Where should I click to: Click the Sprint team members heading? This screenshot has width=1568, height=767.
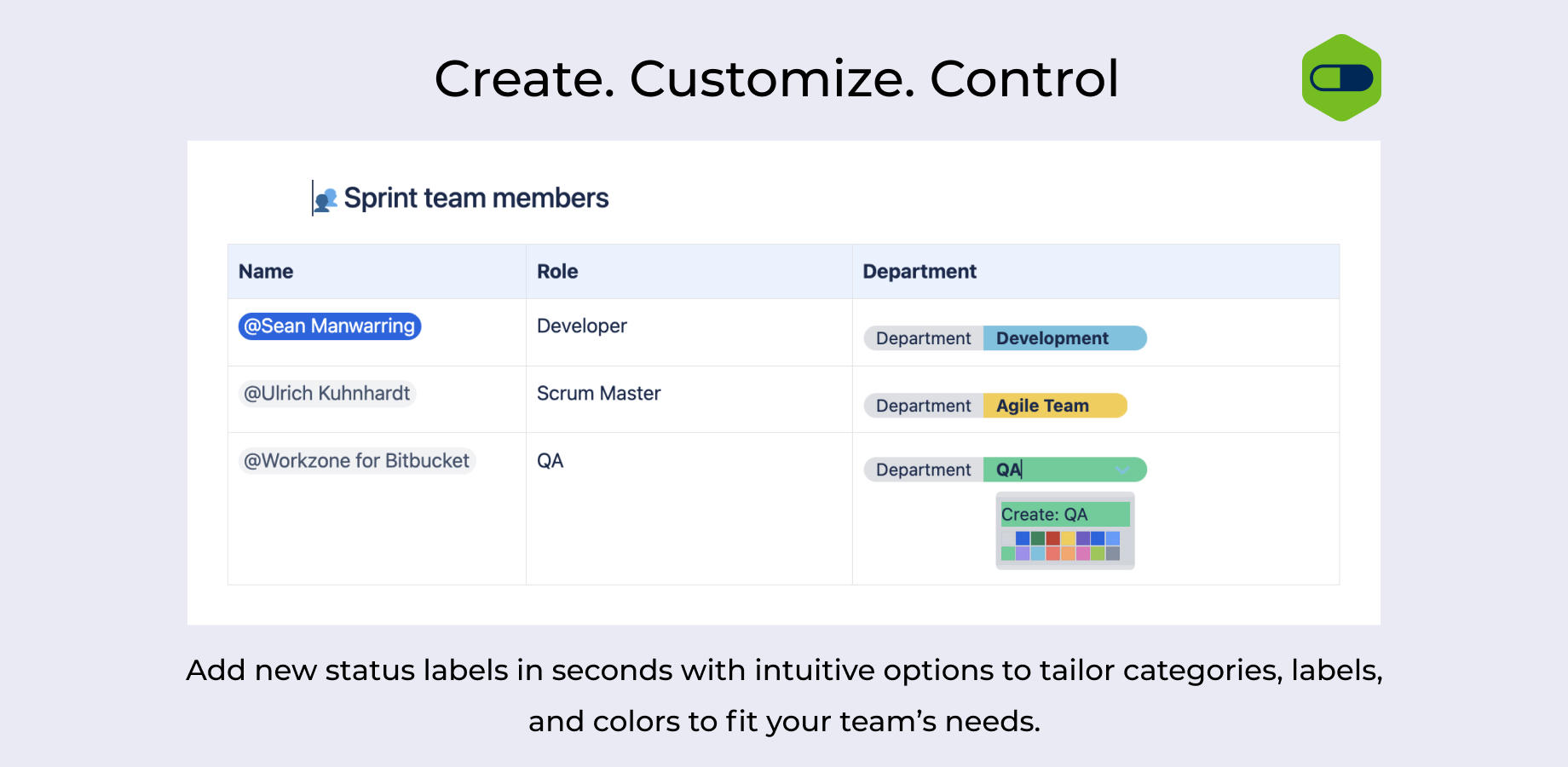point(476,199)
